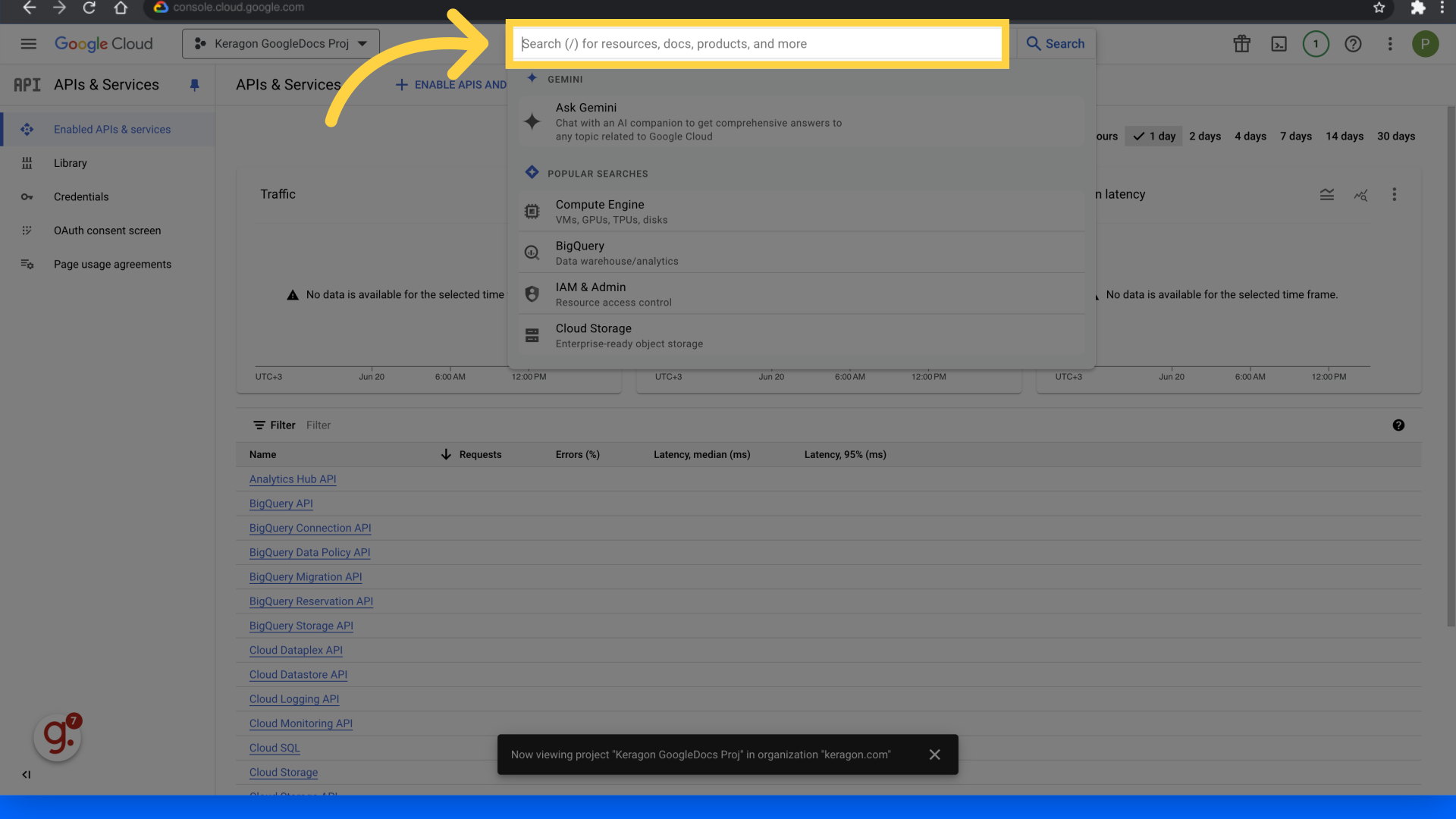This screenshot has height=819, width=1456.
Task: Select Enabled APIs & services in sidebar
Action: [x=108, y=130]
